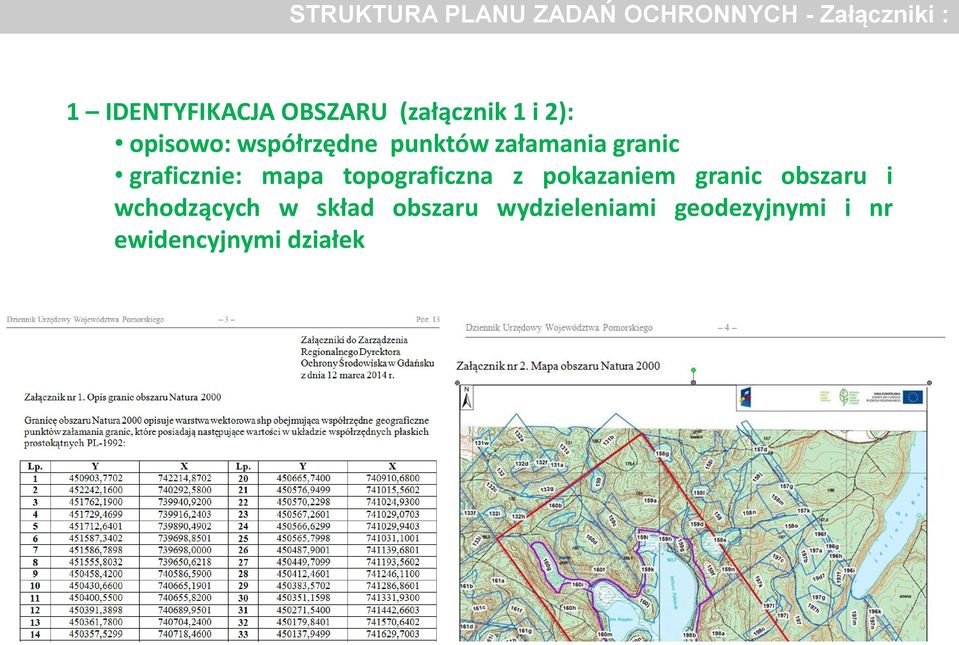959x645 pixels.
Task: Click the map parcel label '160b'
Action: (555, 506)
